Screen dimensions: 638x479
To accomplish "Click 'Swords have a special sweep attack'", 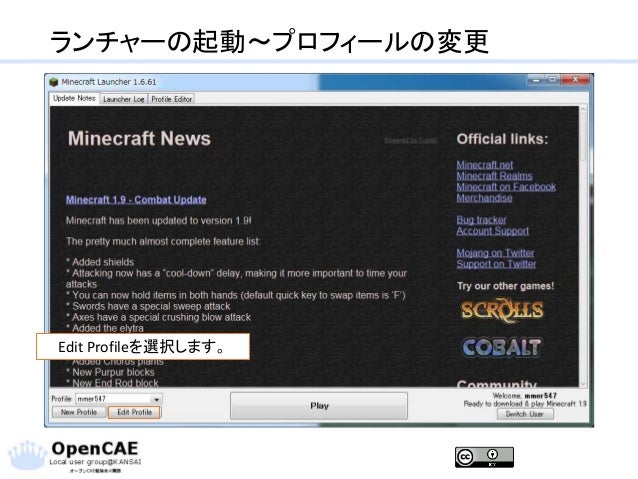I will [148, 306].
